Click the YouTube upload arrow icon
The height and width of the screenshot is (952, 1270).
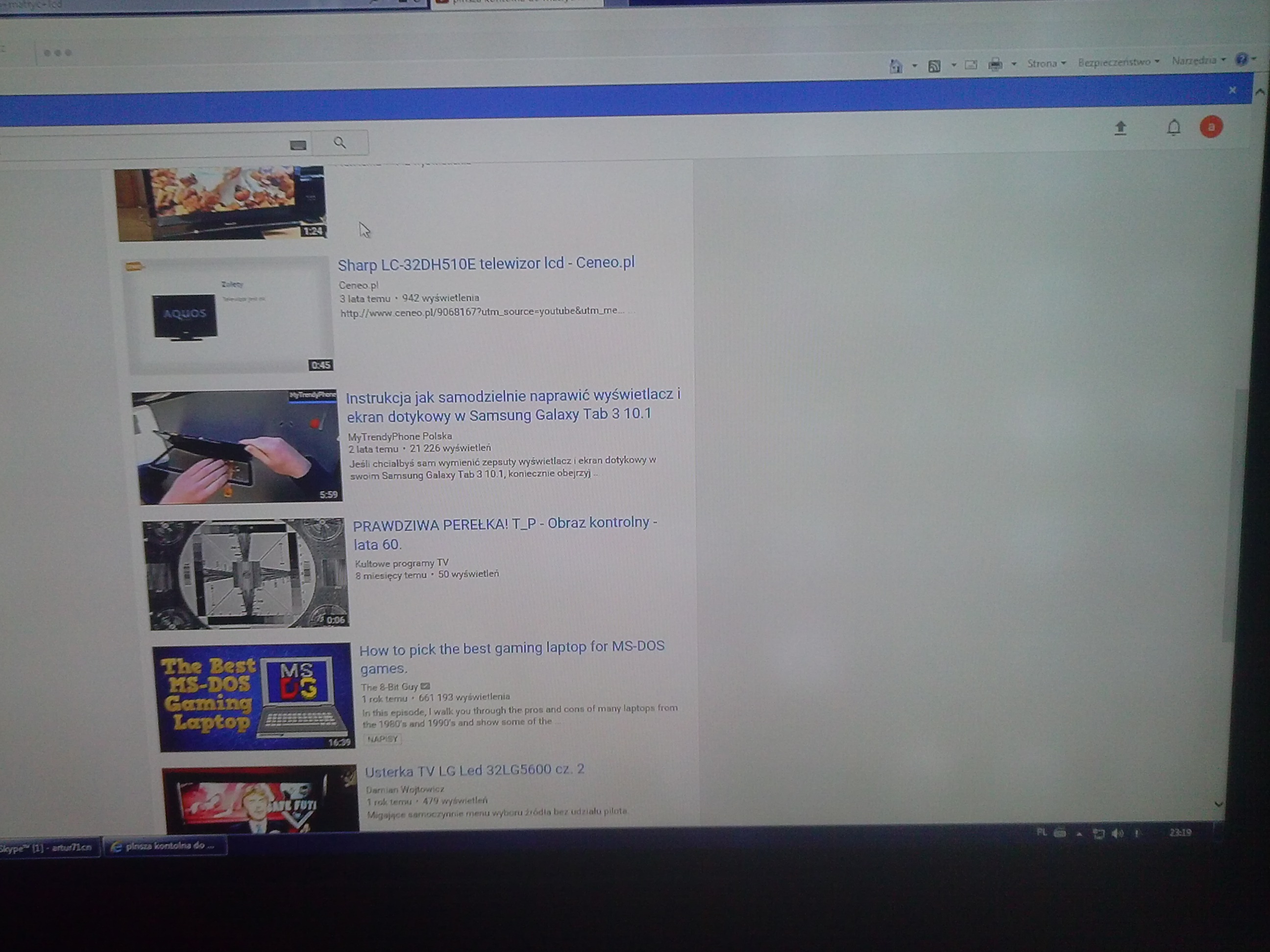click(1120, 128)
